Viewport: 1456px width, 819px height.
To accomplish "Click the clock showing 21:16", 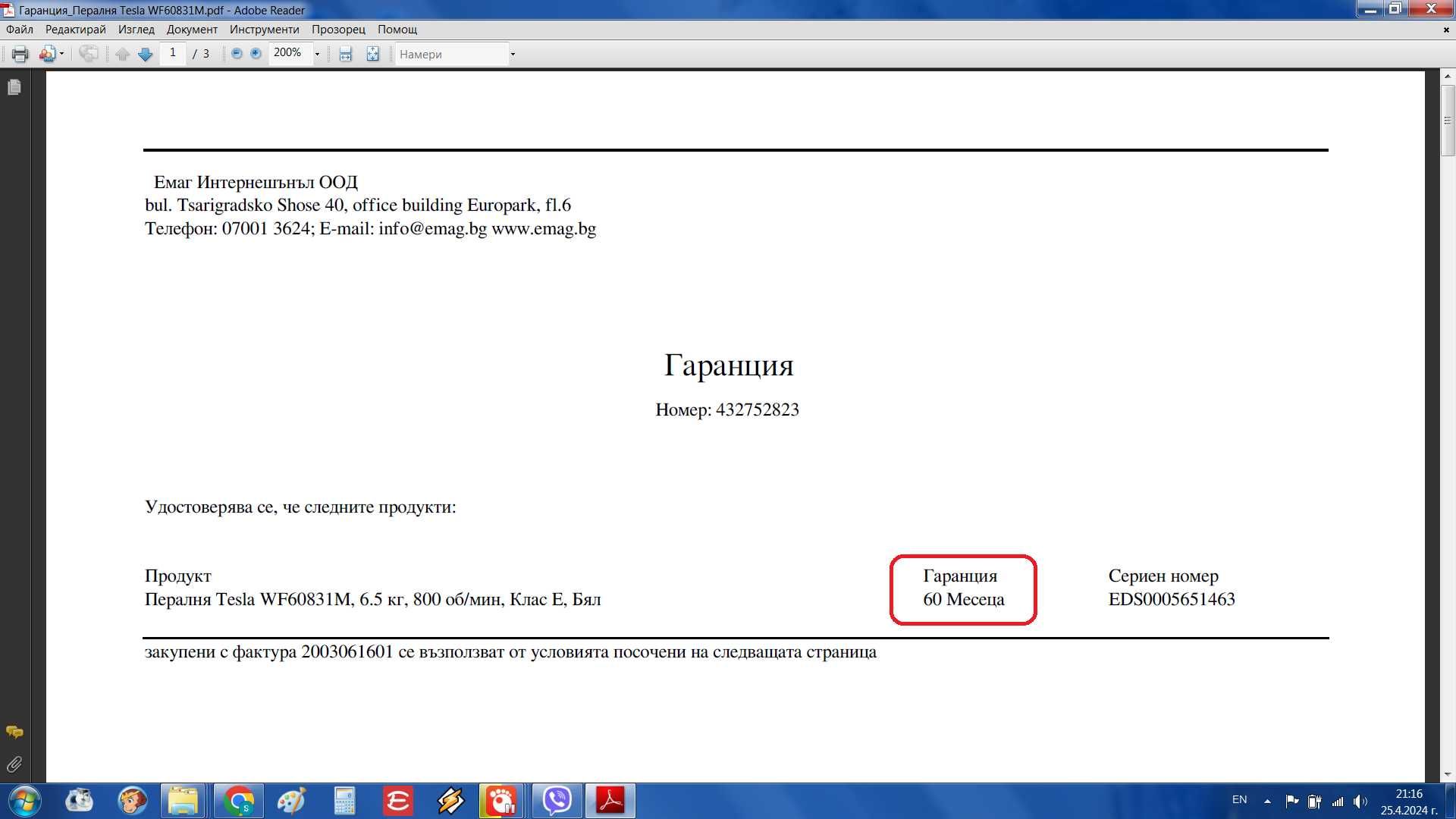I will [1409, 794].
